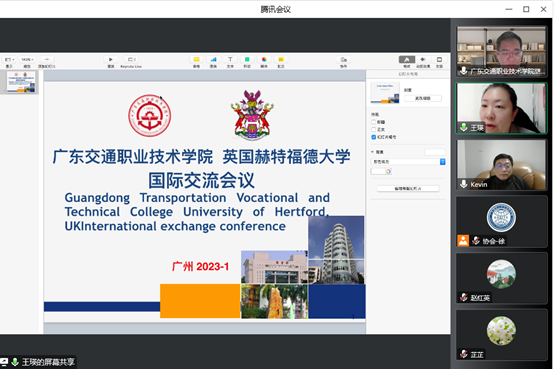This screenshot has width=554, height=369.
Task: Click the microphone icon on top participant tile
Action: coord(464,71)
